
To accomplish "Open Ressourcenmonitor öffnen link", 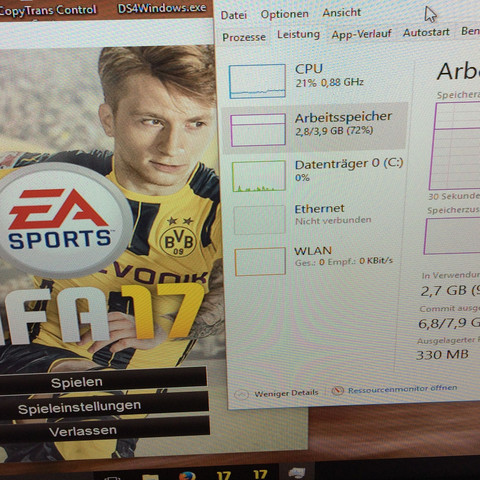I will [x=395, y=389].
